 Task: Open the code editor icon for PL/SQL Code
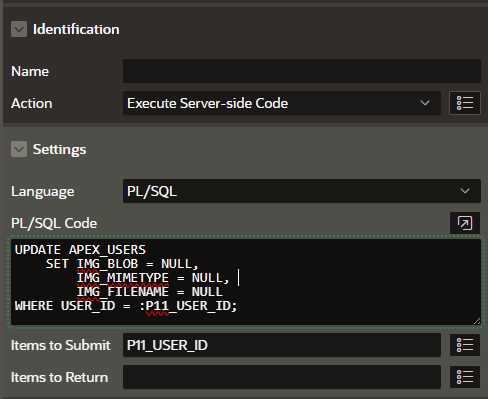click(x=465, y=223)
